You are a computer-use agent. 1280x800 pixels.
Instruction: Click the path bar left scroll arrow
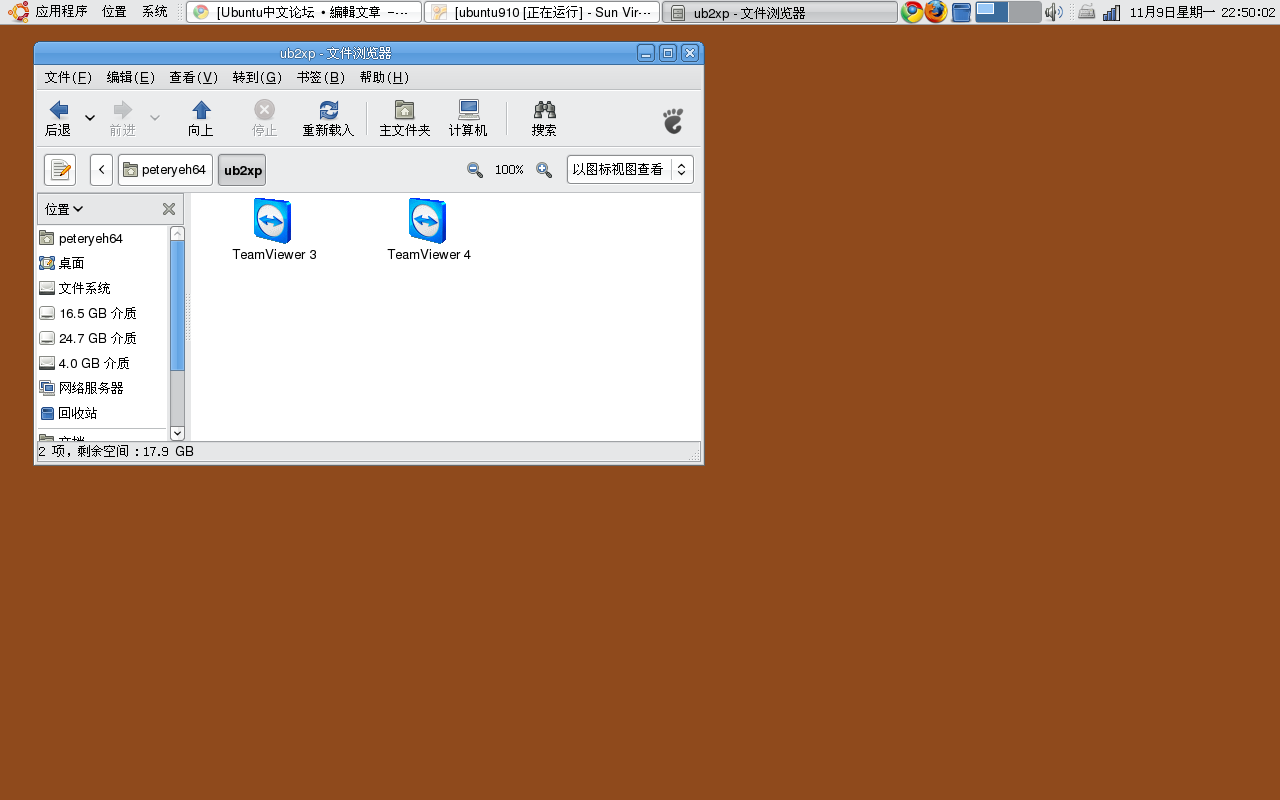pyautogui.click(x=101, y=170)
